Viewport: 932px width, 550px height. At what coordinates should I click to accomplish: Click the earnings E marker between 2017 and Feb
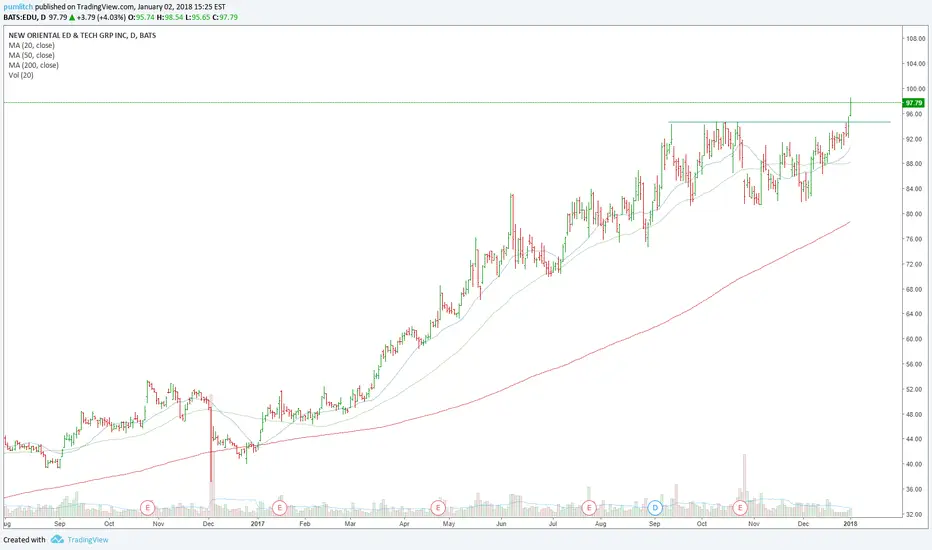(279, 508)
